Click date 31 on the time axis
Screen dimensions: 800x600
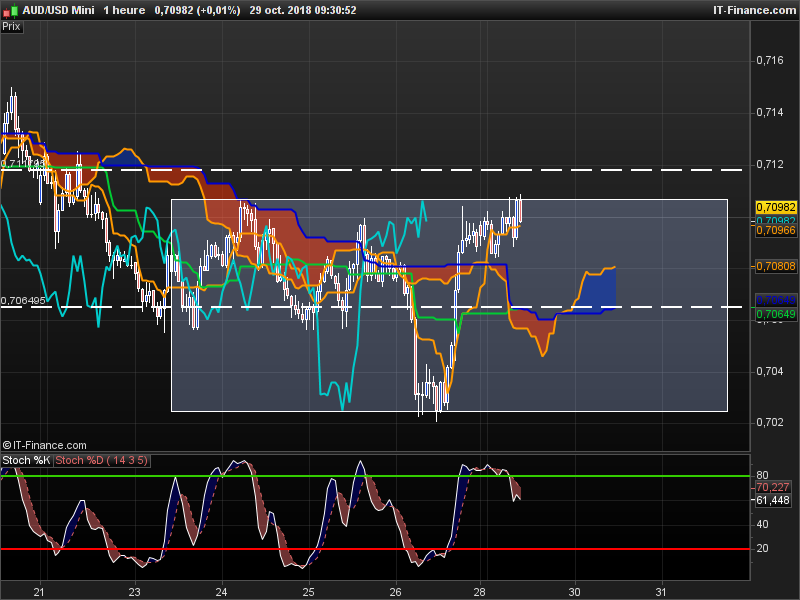pos(661,592)
